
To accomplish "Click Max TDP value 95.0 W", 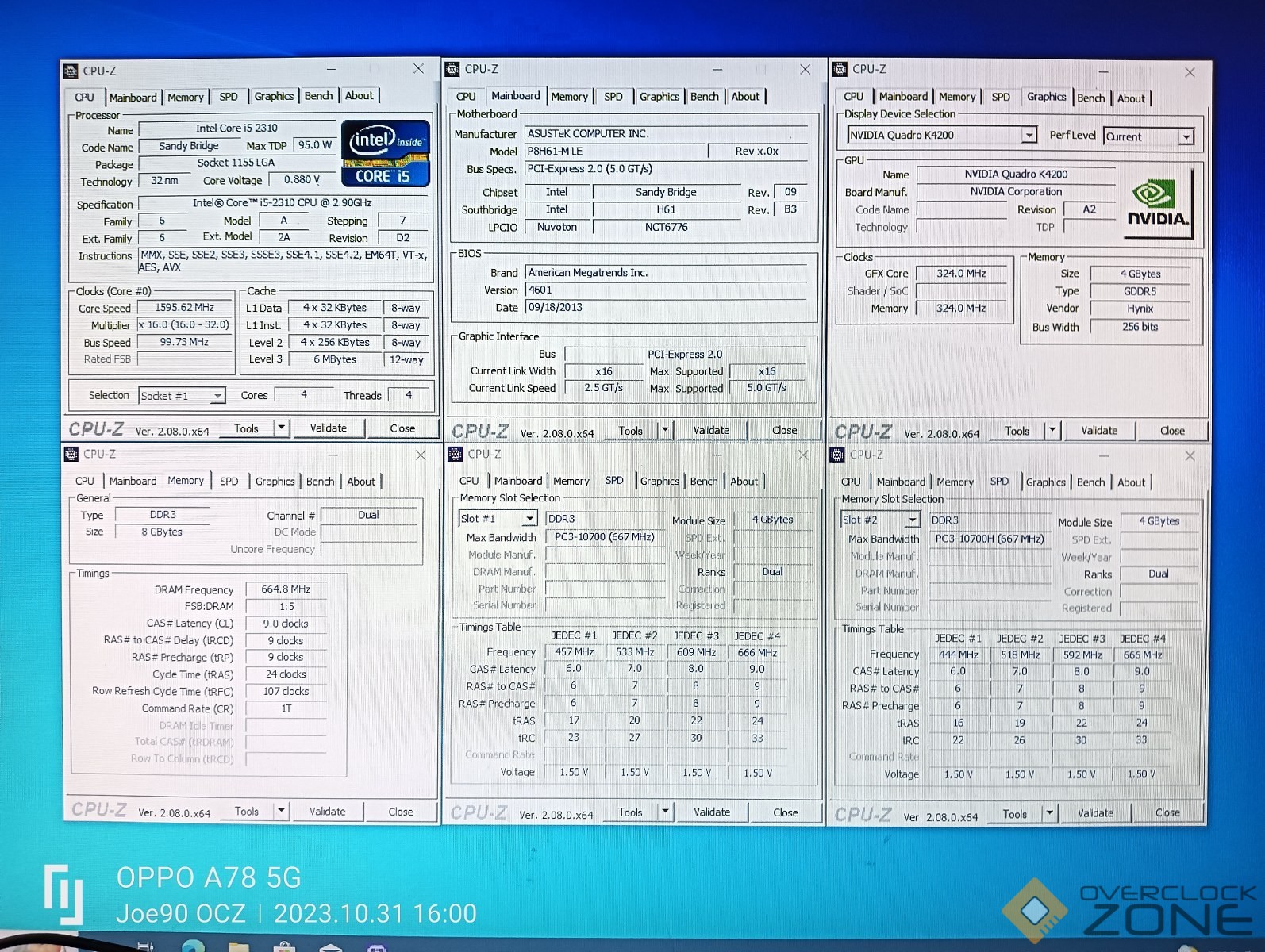I will pyautogui.click(x=315, y=145).
